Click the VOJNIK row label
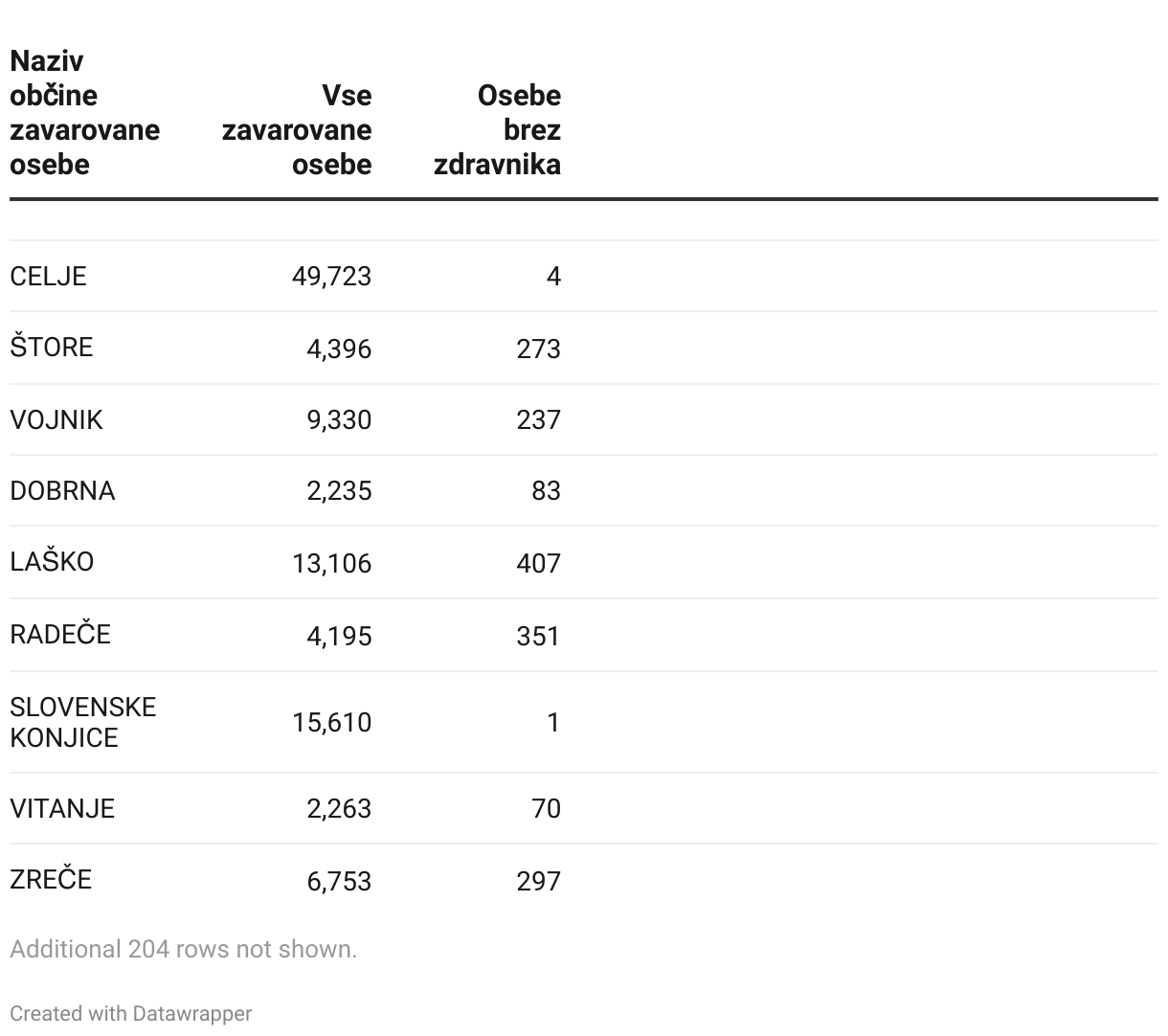 coord(56,420)
